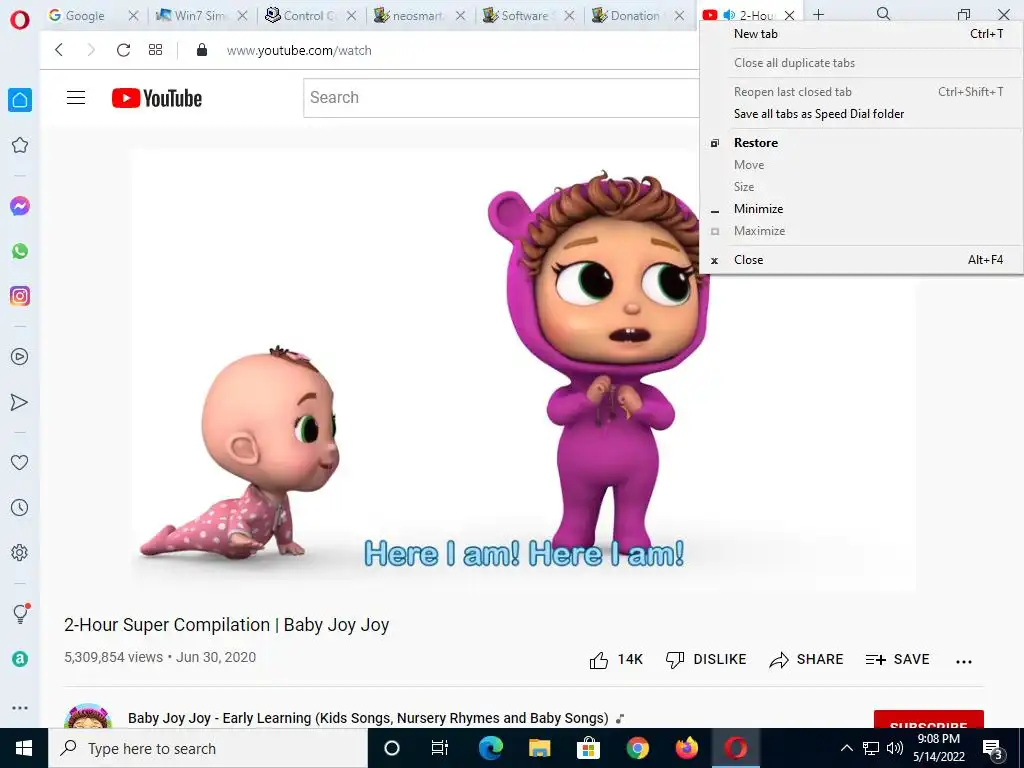The image size is (1024, 768).
Task: Click the YouTube search field
Action: (501, 98)
